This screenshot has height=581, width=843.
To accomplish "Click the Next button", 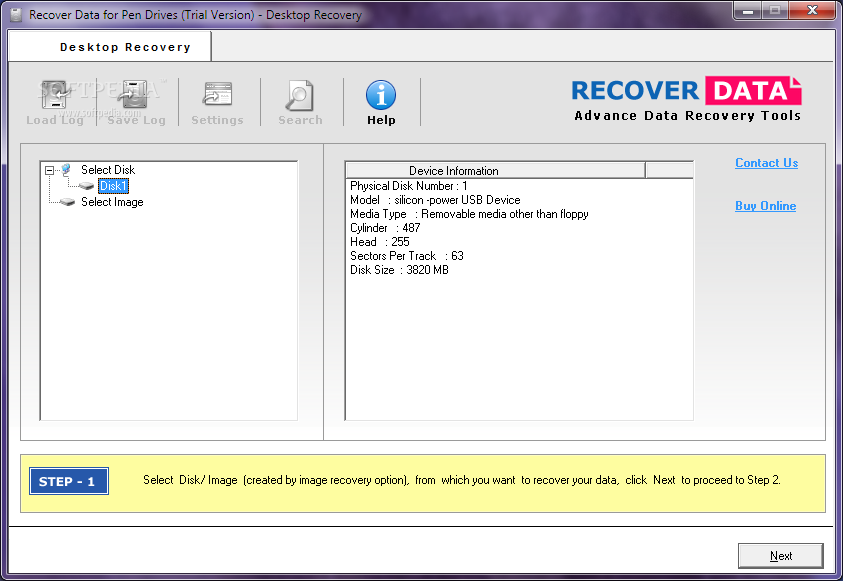I will [x=780, y=556].
